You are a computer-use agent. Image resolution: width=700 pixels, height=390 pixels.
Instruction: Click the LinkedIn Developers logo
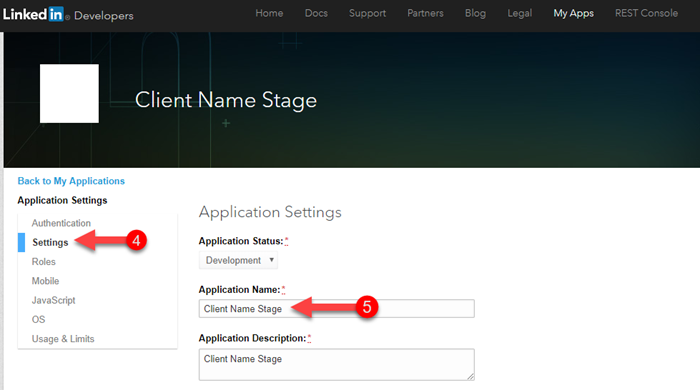(68, 15)
